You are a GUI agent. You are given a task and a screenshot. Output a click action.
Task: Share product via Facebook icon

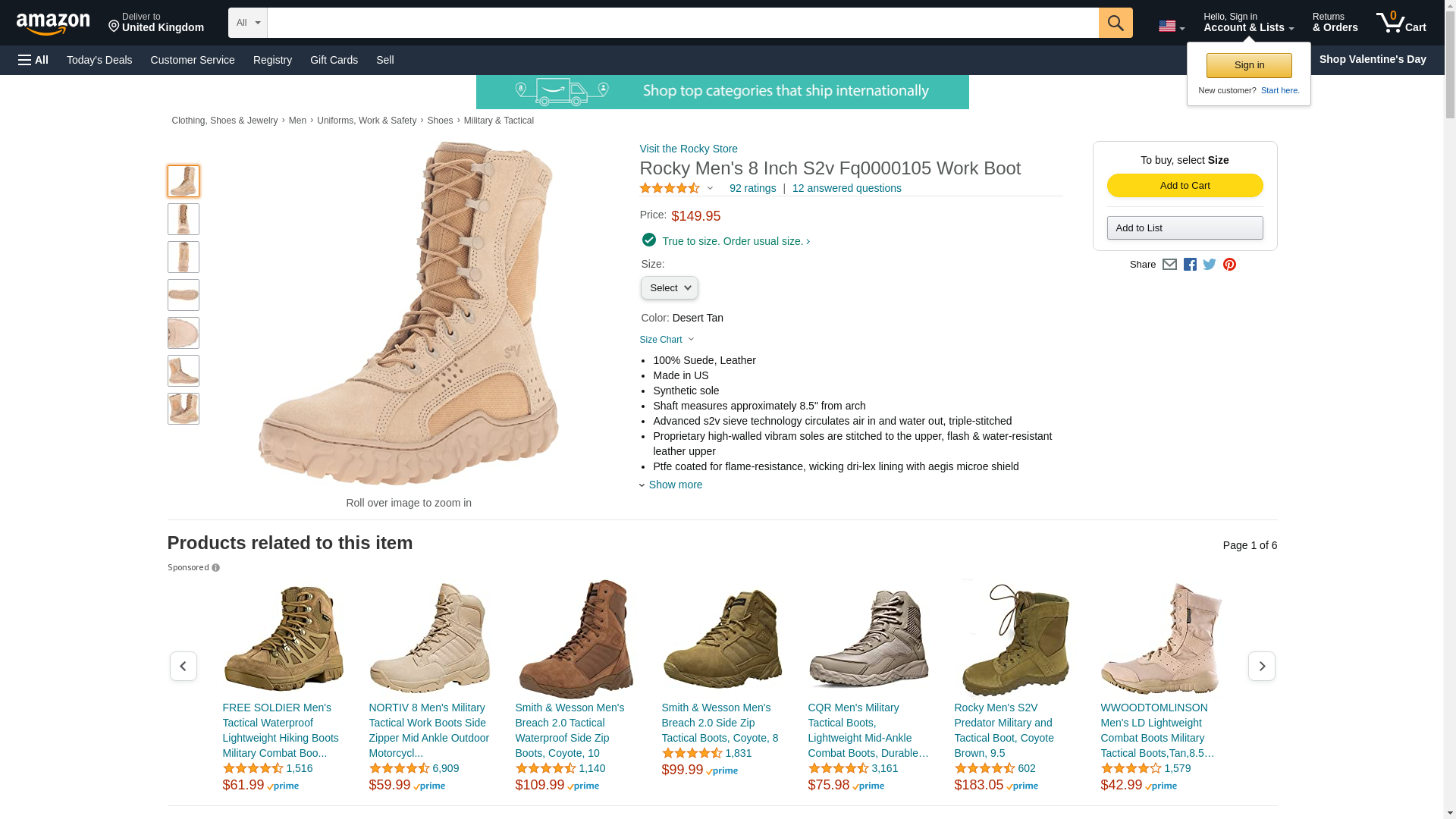(1190, 265)
